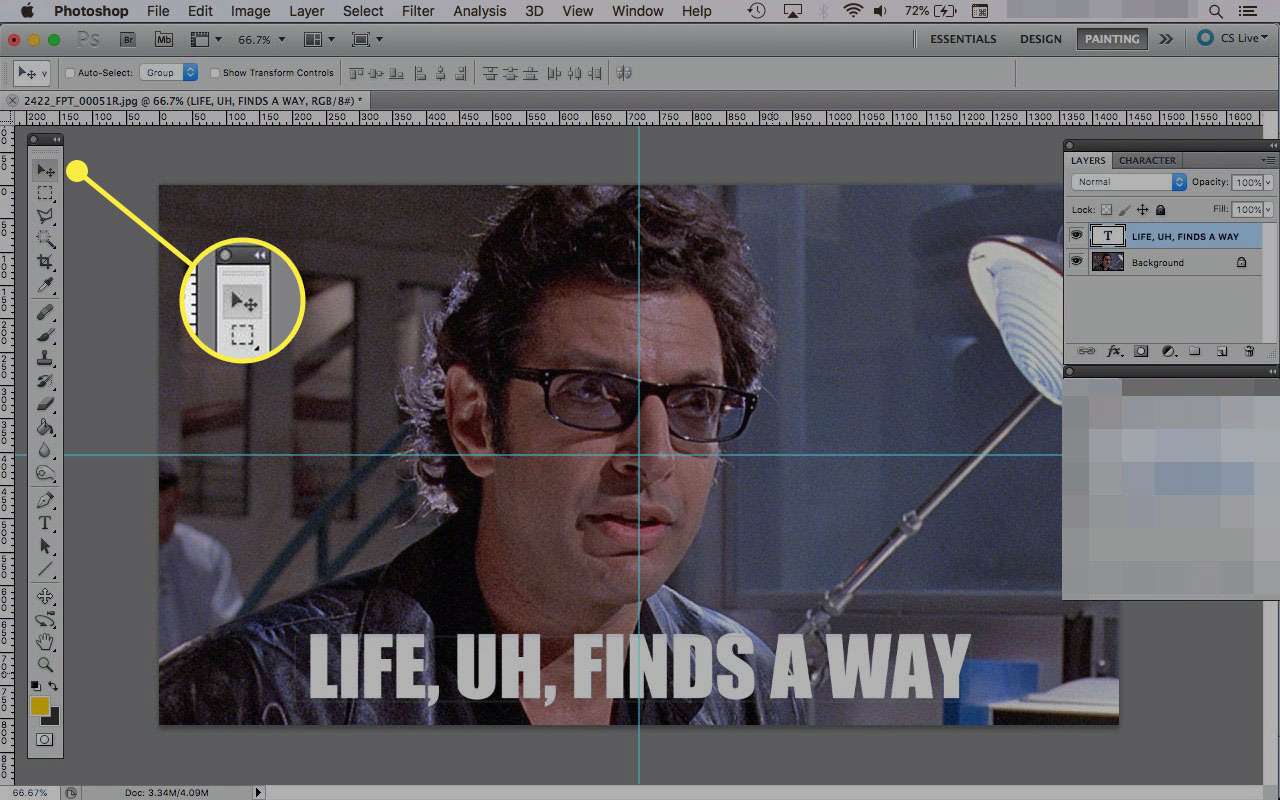Create new fill or adjustment layer

point(1168,352)
